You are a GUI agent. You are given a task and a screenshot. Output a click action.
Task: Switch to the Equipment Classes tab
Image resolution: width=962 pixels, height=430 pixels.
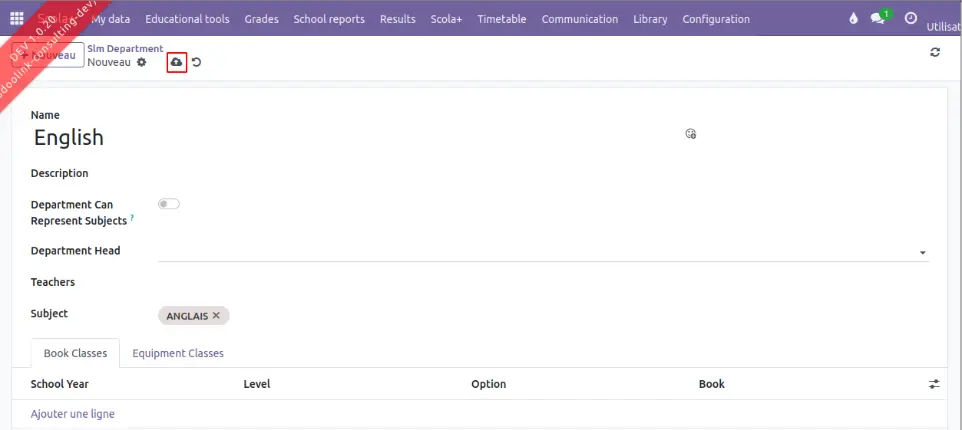click(x=178, y=353)
